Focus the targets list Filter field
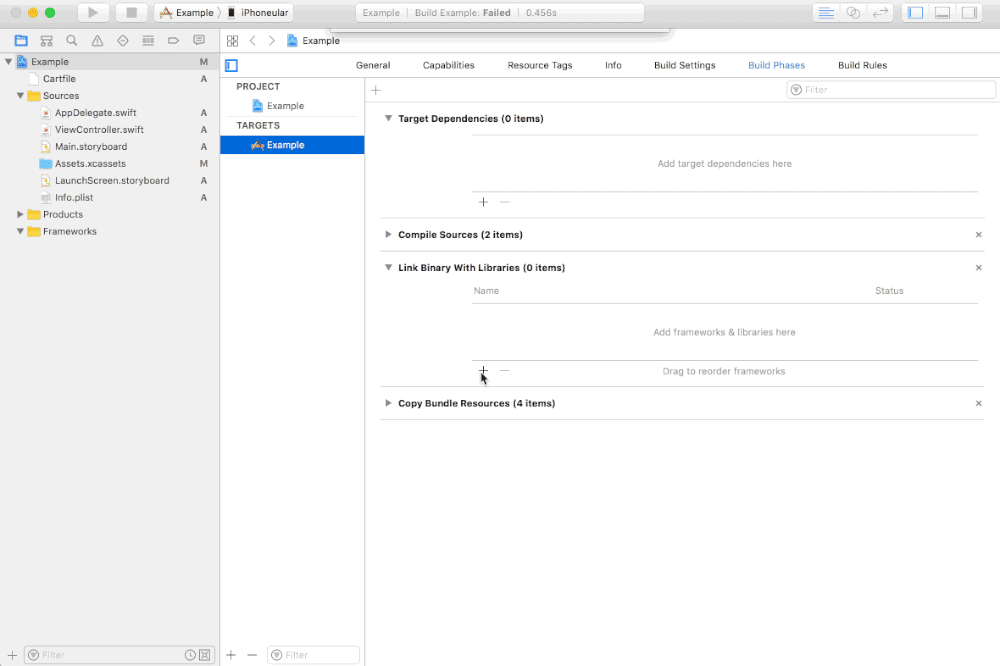 313,655
